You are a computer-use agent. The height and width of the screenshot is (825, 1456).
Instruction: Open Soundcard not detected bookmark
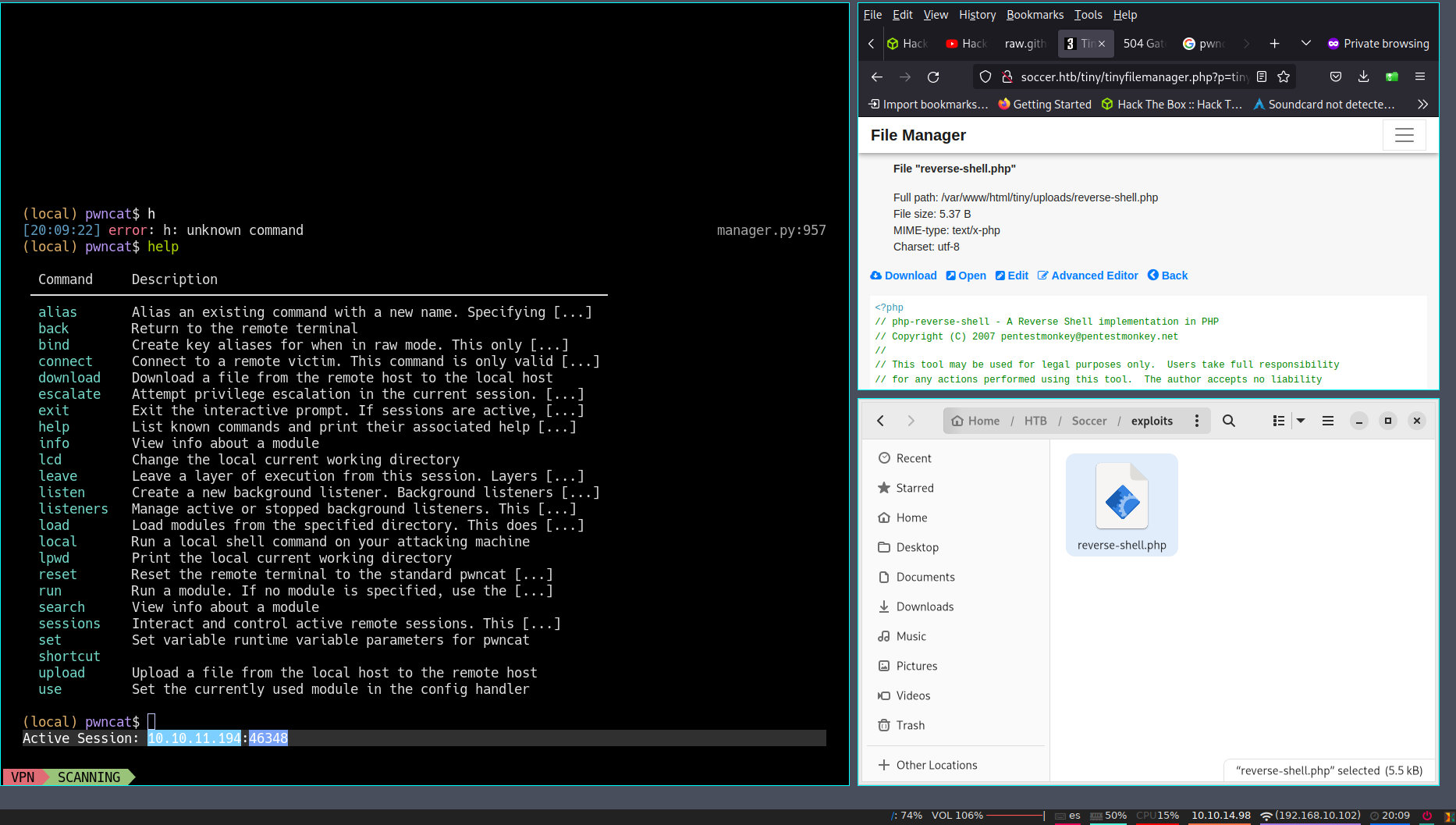tap(1324, 104)
